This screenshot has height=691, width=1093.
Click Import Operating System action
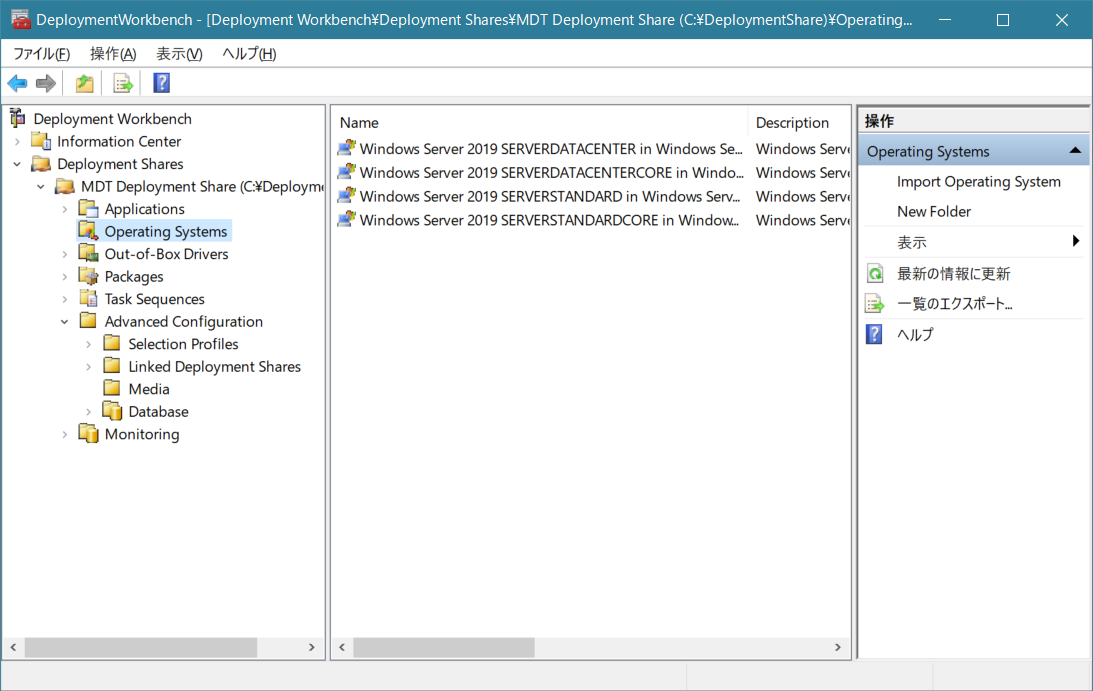click(x=979, y=181)
